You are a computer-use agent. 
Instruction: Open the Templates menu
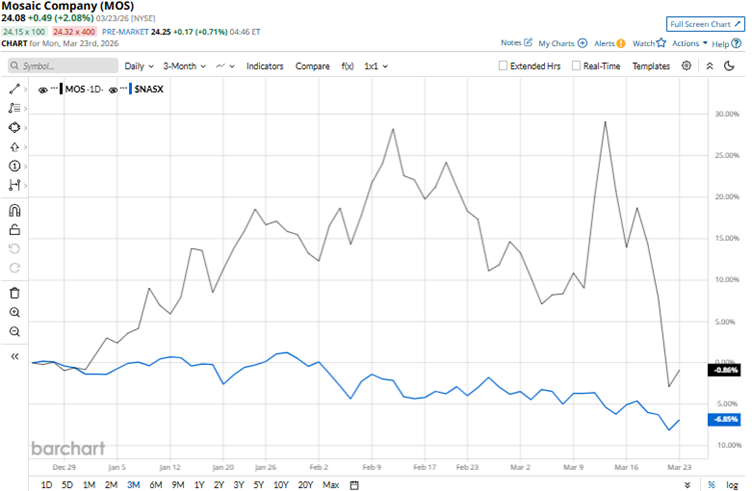click(x=651, y=66)
